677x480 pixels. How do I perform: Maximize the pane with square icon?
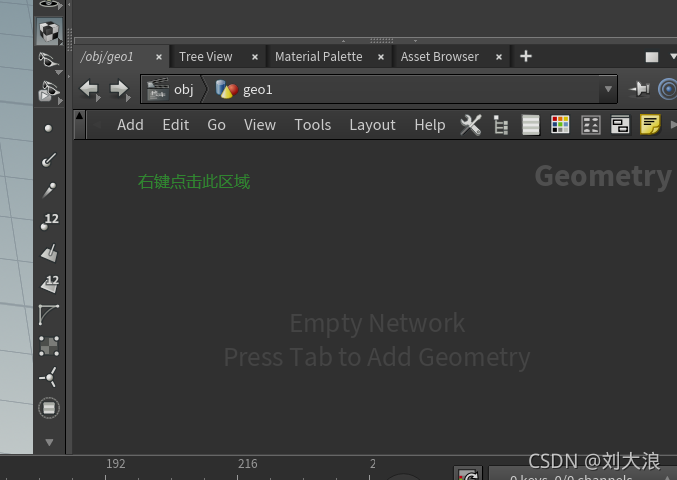[652, 57]
